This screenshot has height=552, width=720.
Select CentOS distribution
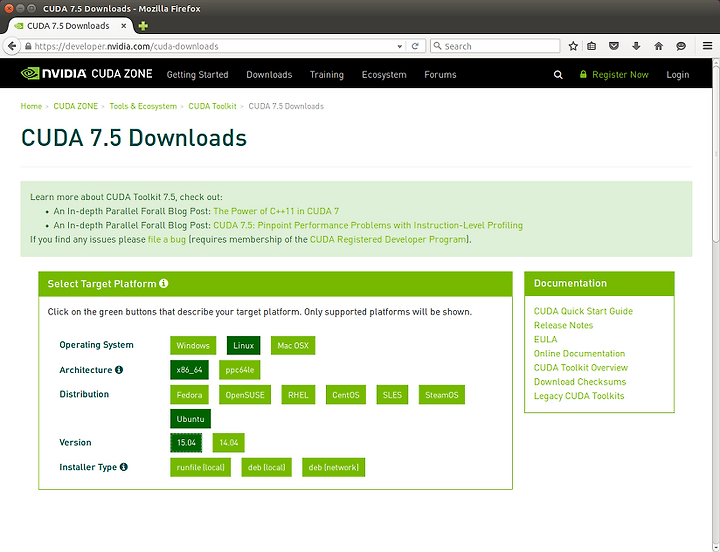pyautogui.click(x=346, y=394)
